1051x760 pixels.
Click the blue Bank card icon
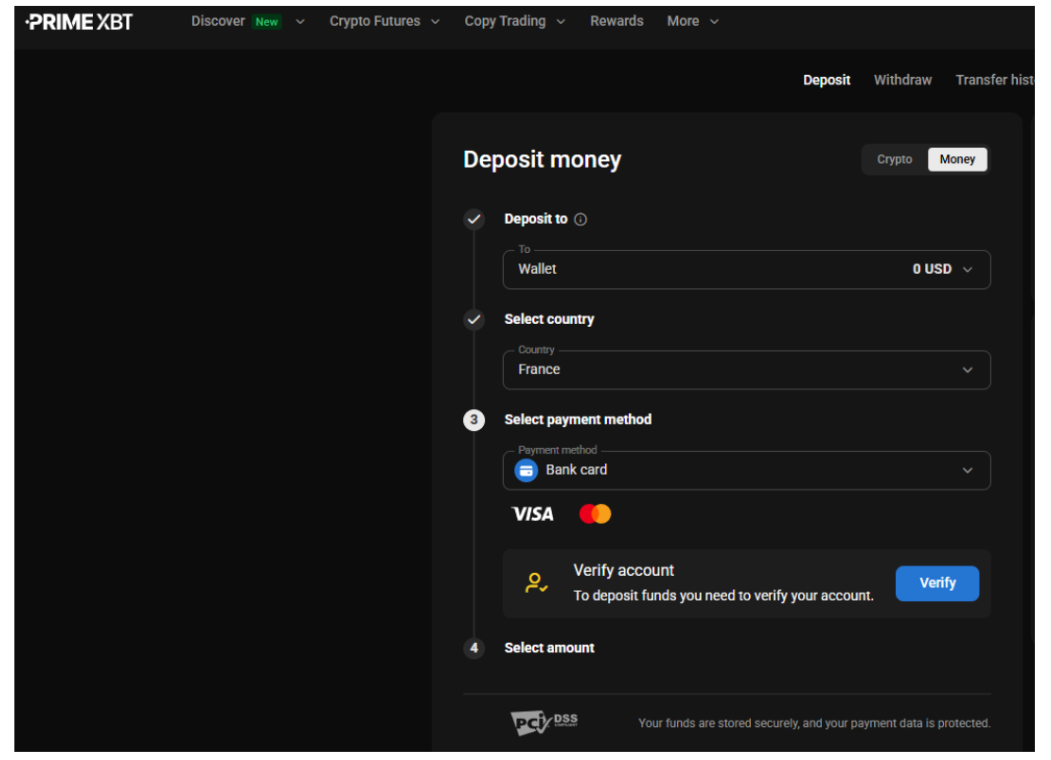[526, 470]
